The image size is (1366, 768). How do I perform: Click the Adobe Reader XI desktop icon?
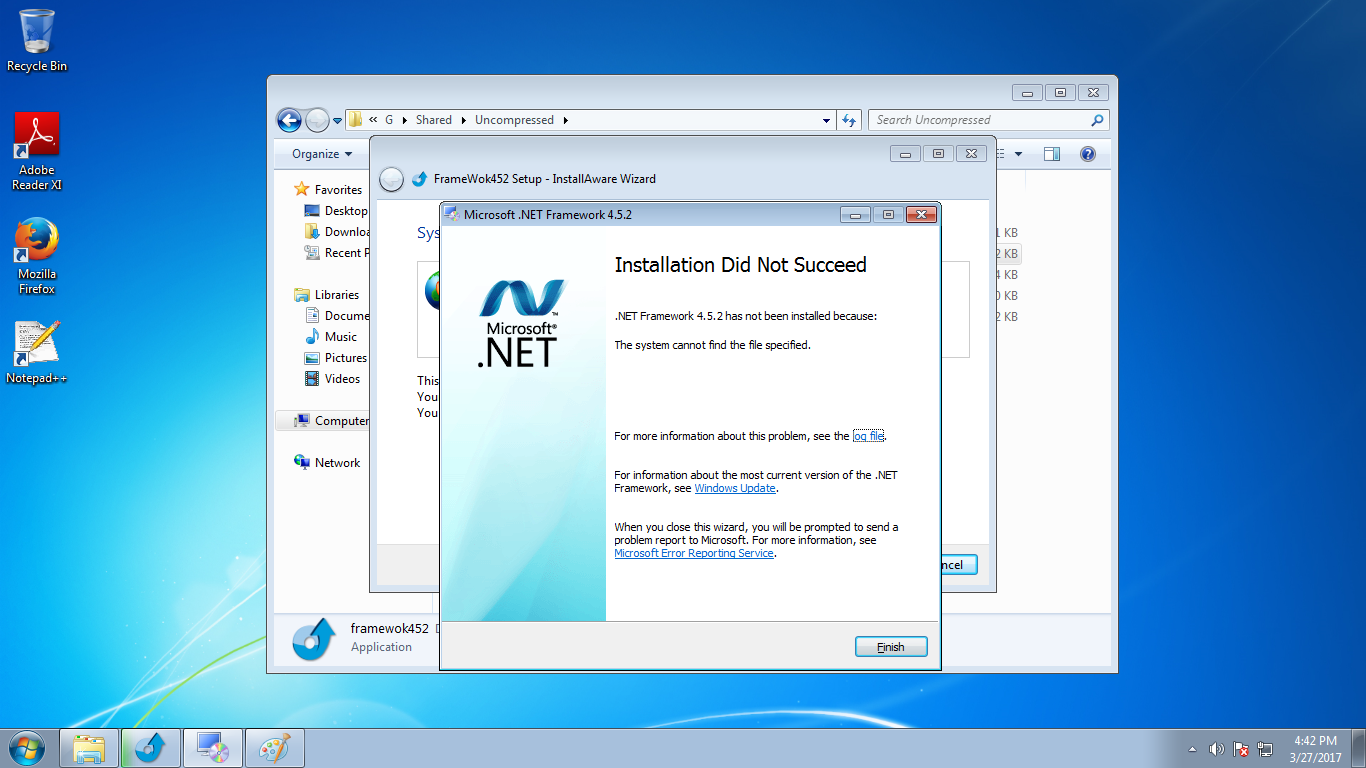[x=37, y=151]
